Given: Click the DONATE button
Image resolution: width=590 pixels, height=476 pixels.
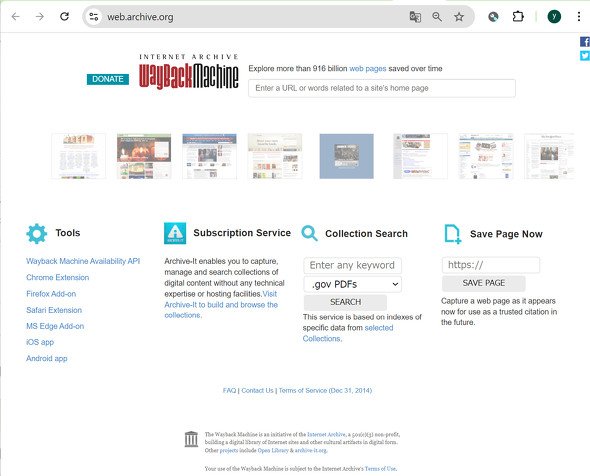Looking at the screenshot, I should [108, 79].
